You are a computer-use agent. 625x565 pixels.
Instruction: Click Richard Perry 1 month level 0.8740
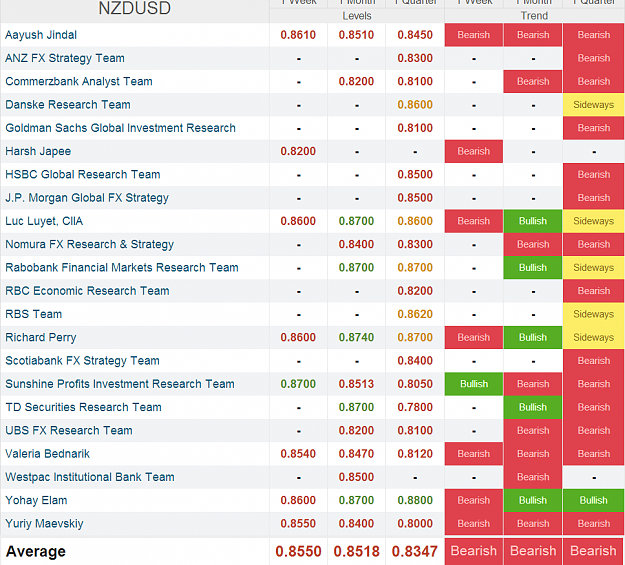click(356, 337)
